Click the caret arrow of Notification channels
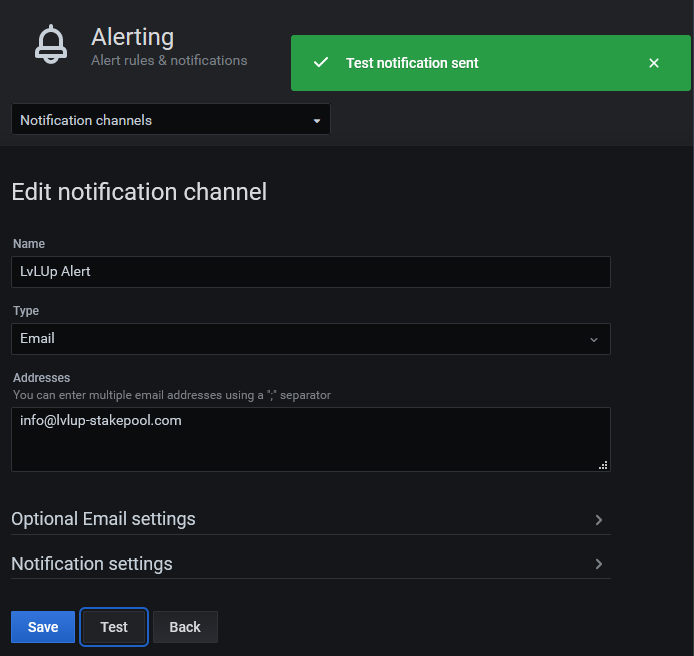 coord(317,121)
